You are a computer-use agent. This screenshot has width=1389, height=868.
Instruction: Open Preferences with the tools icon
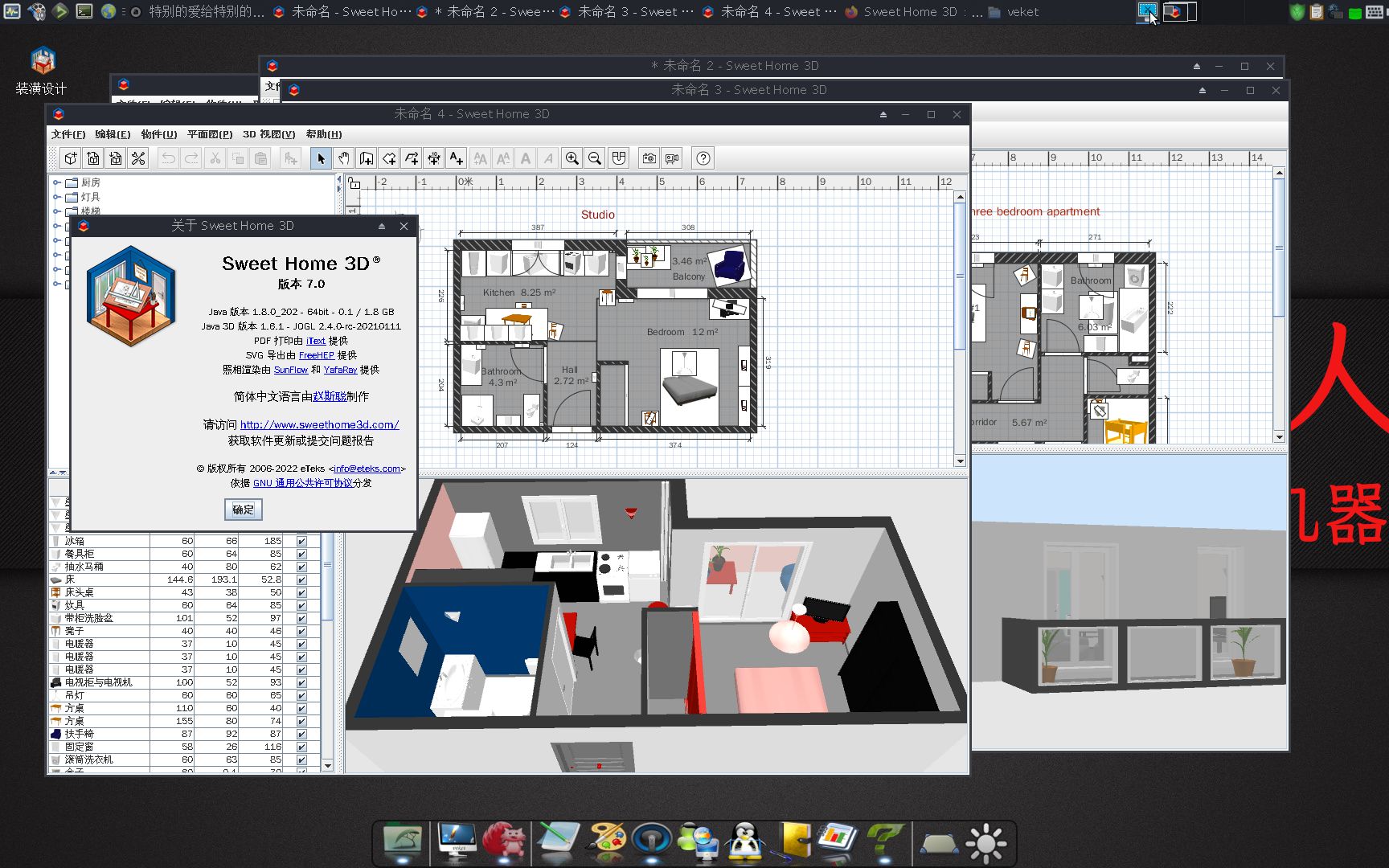point(138,158)
